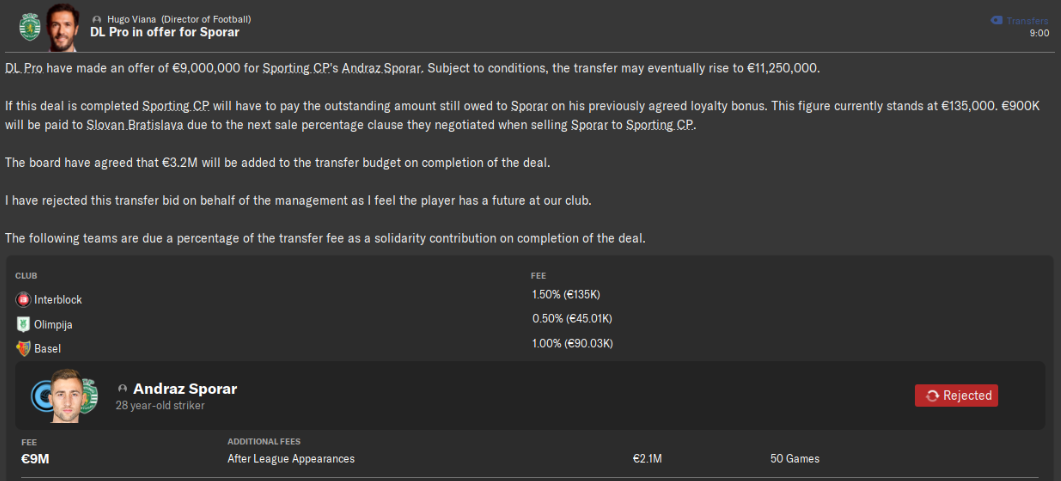Viewport: 1061px width, 481px height.
Task: Click the blue DL Pro badge on card
Action: pos(42,396)
